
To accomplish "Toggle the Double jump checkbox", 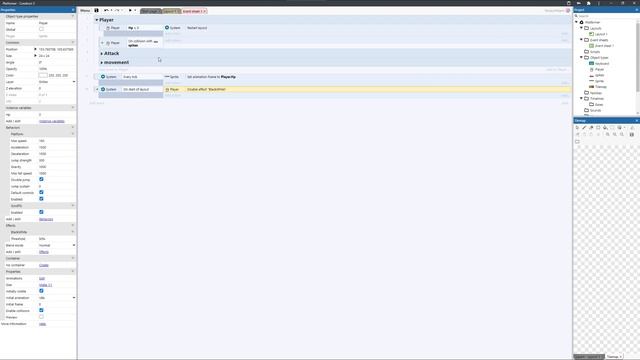I will coord(41,180).
